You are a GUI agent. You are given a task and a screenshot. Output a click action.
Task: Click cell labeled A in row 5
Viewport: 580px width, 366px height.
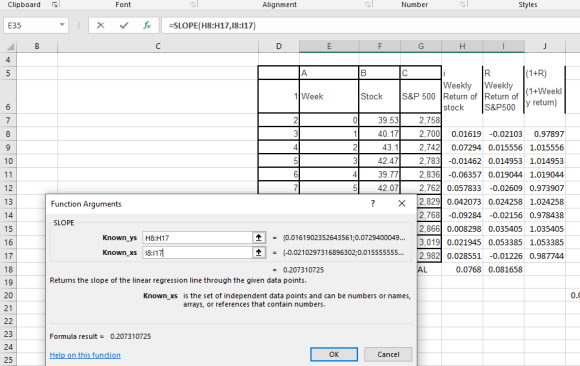point(329,73)
